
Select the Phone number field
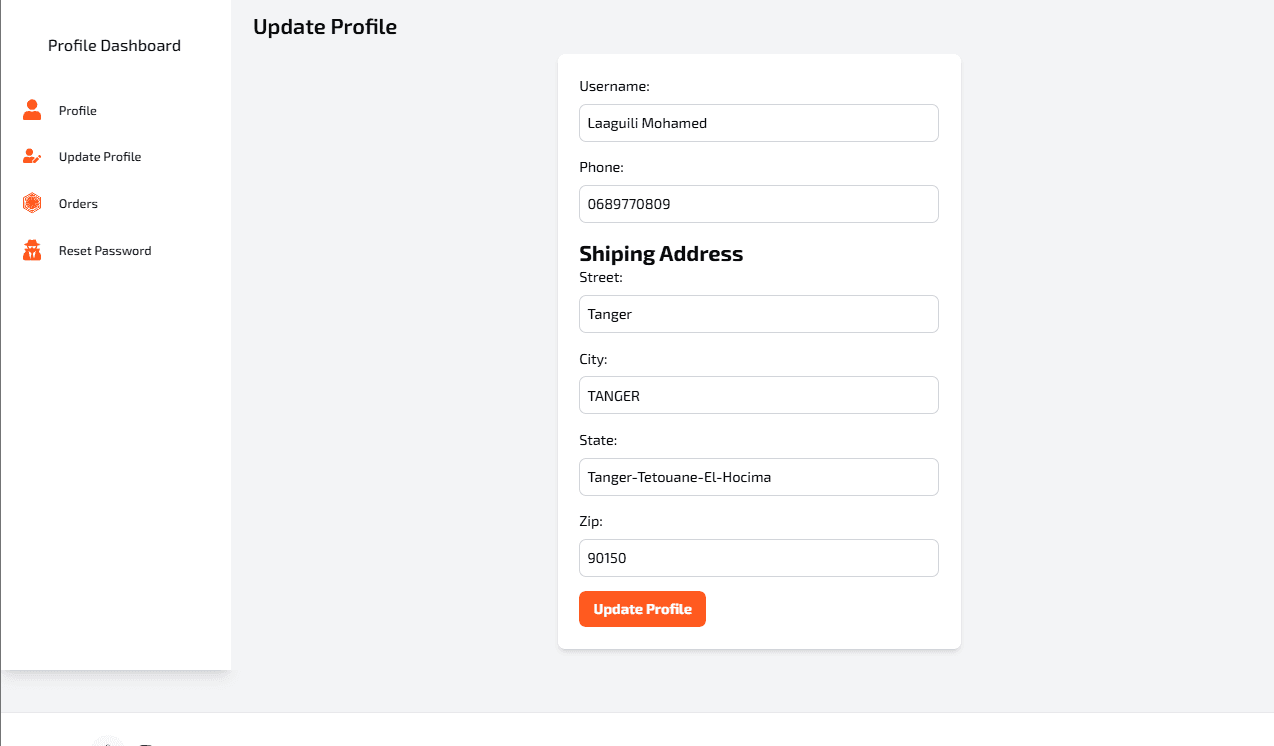pos(758,203)
